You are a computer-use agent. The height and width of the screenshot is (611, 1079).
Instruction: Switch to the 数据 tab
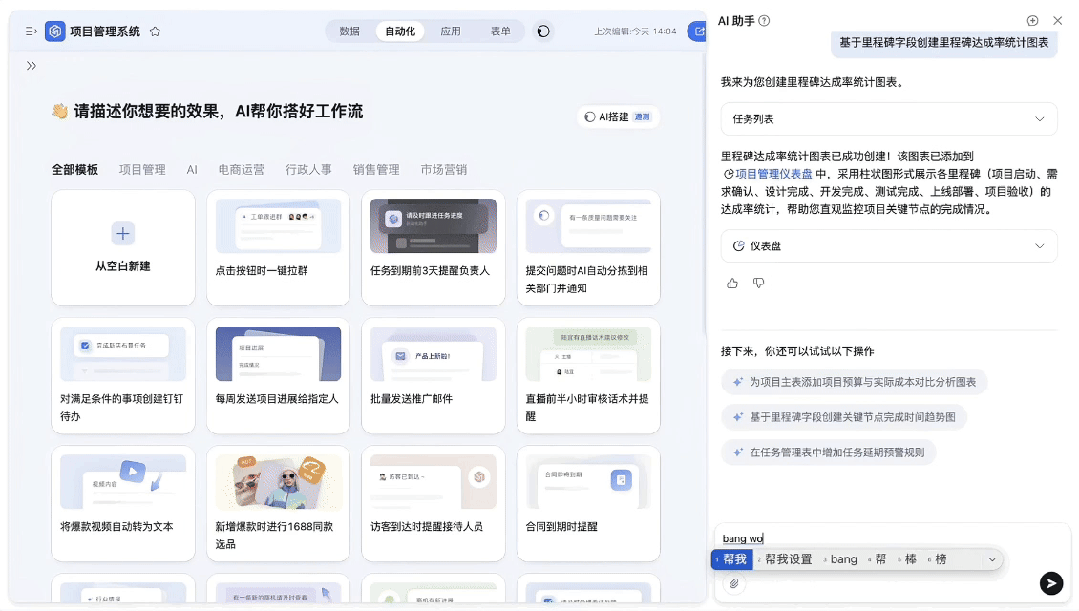coord(349,31)
